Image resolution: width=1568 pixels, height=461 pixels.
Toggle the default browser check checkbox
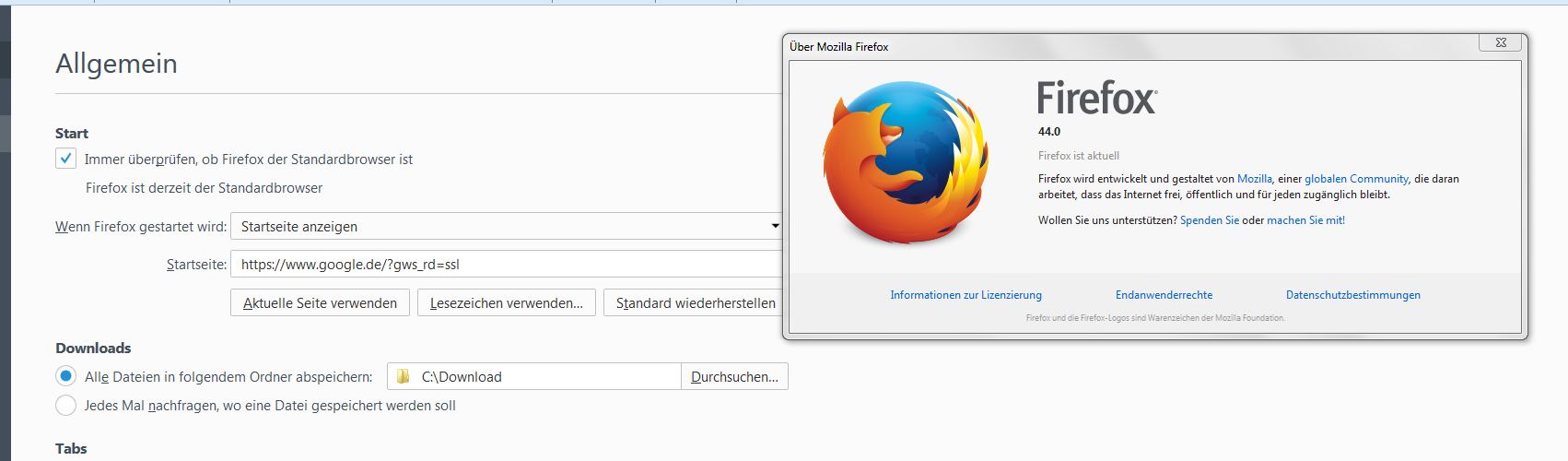click(65, 159)
